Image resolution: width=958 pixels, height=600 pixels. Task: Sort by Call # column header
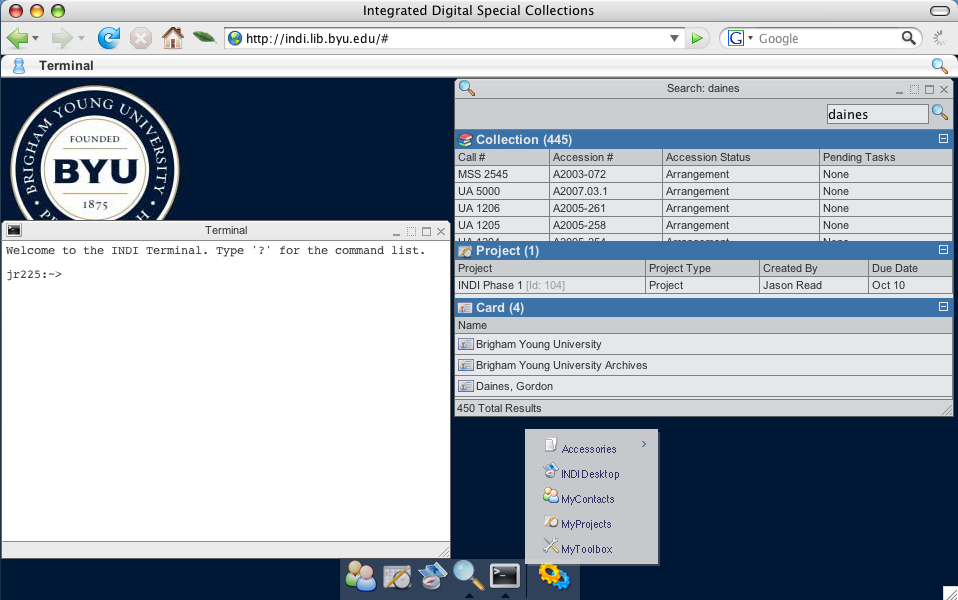click(502, 157)
